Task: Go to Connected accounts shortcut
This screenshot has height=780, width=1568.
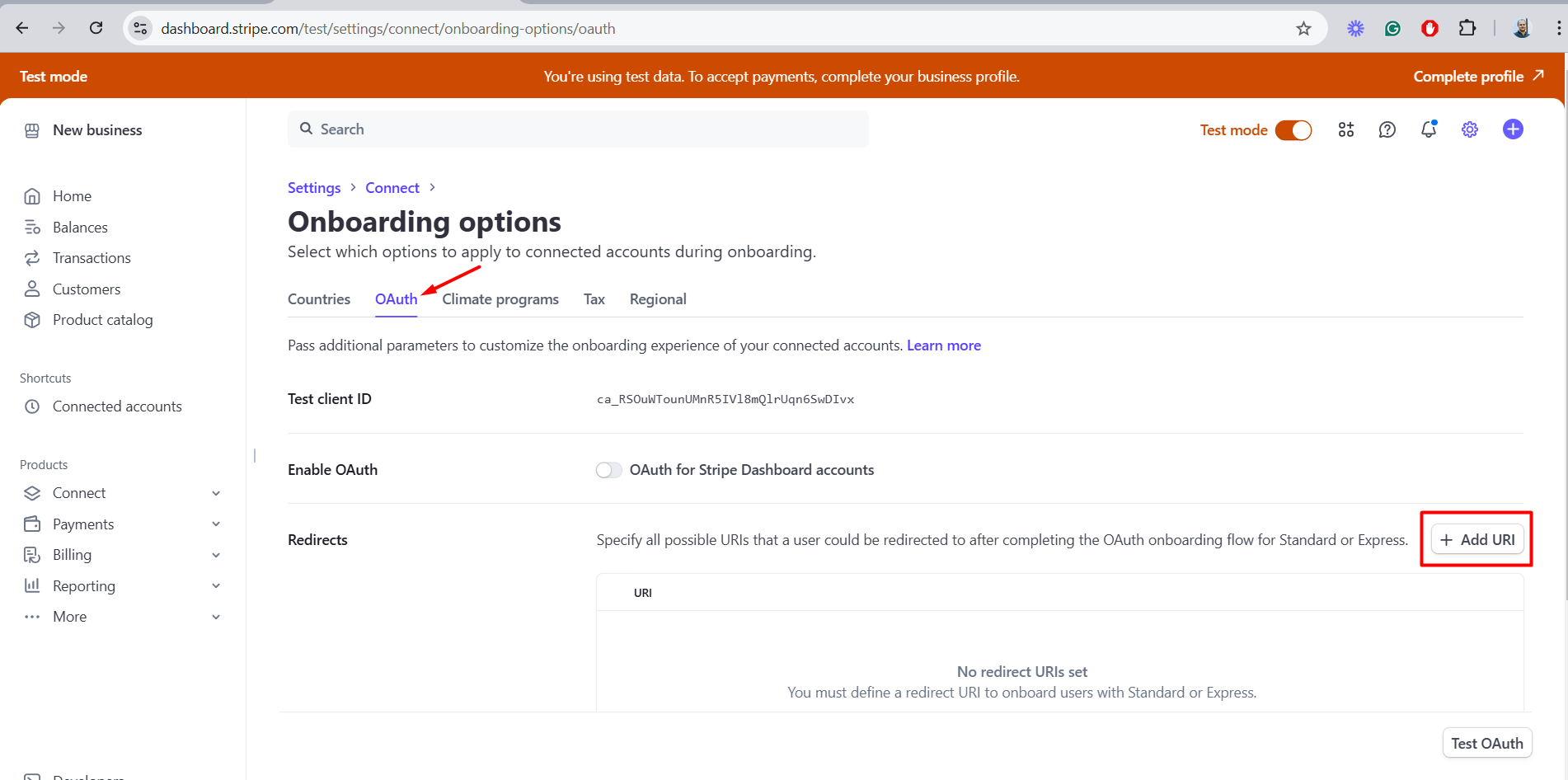Action: [x=117, y=406]
